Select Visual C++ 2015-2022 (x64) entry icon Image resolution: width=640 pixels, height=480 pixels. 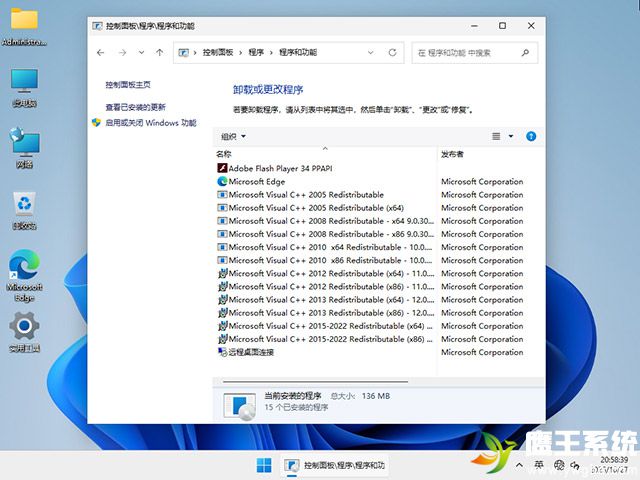point(222,326)
